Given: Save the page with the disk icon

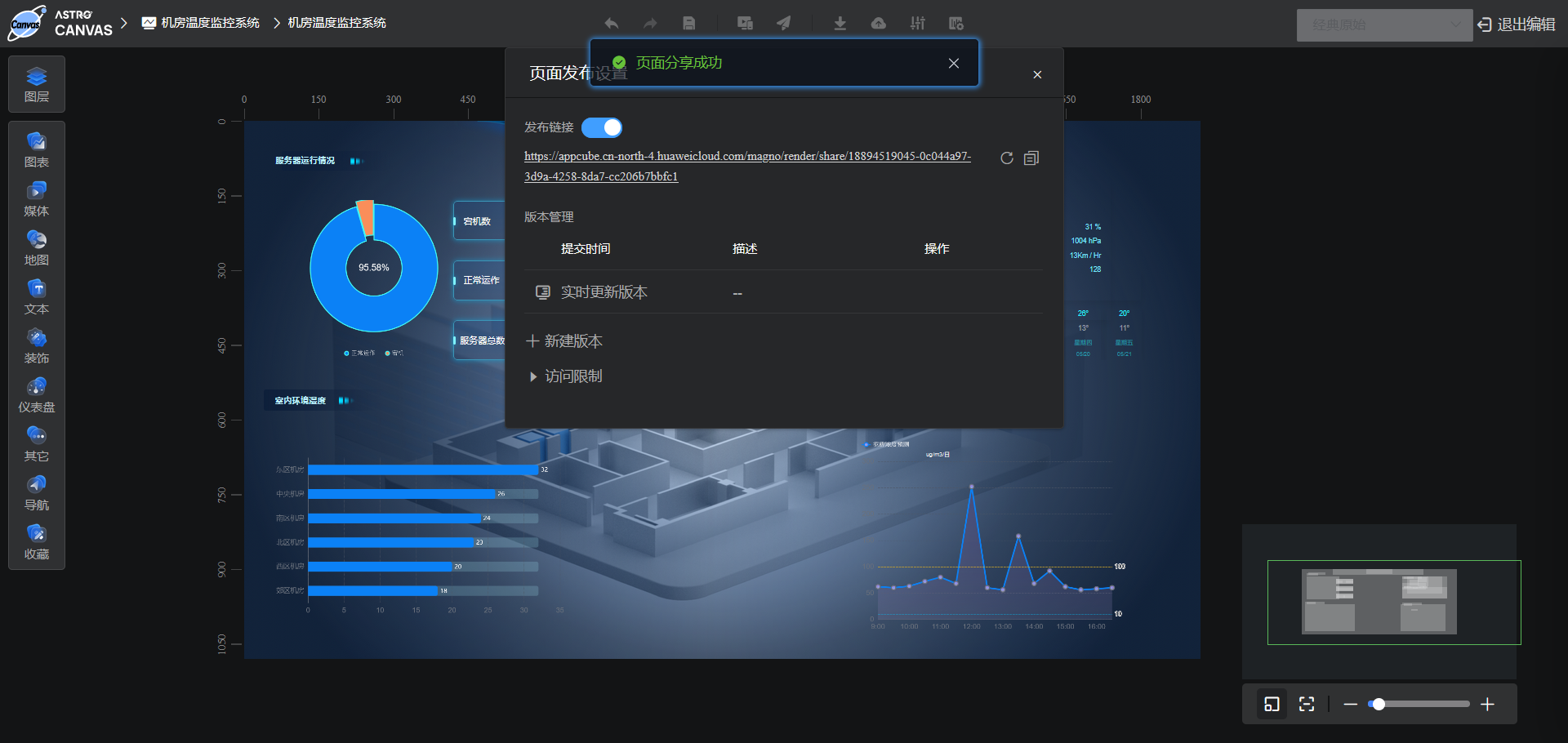Looking at the screenshot, I should [x=689, y=23].
